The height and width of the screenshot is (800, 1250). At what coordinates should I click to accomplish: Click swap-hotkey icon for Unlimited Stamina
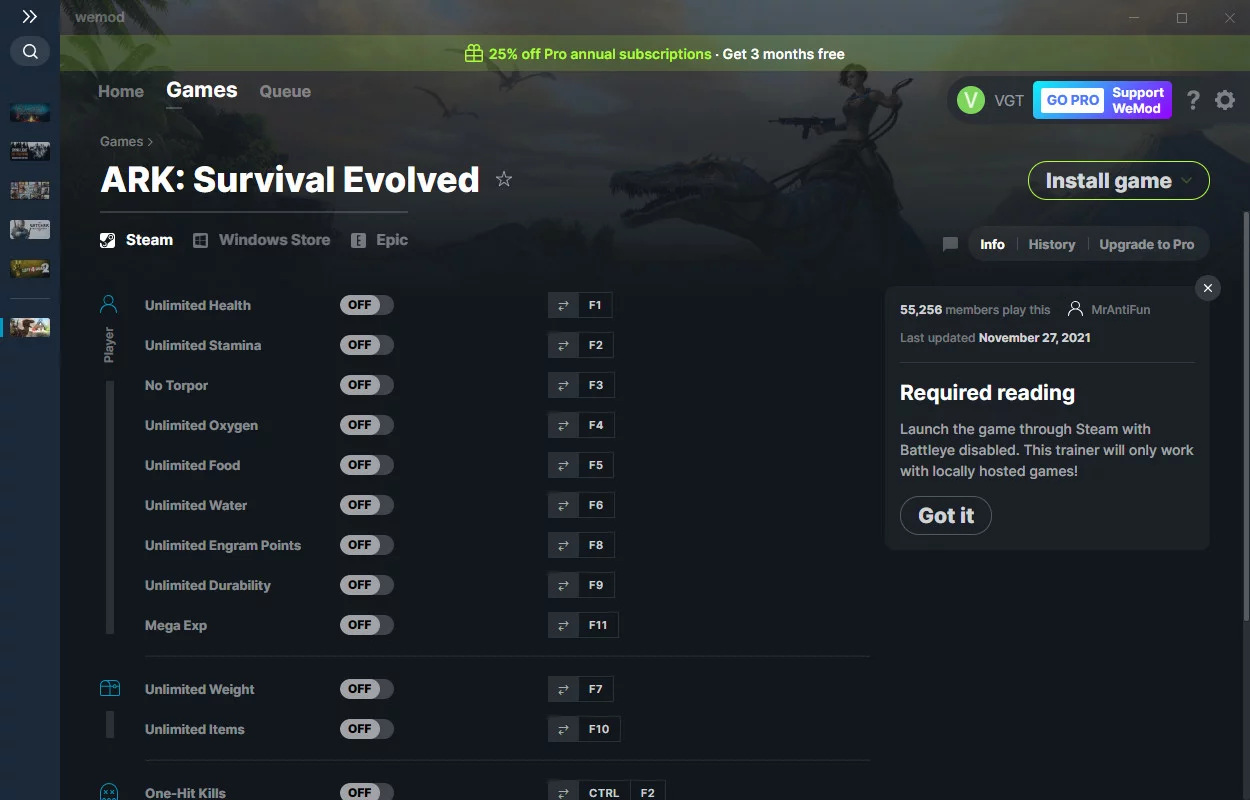tap(563, 345)
